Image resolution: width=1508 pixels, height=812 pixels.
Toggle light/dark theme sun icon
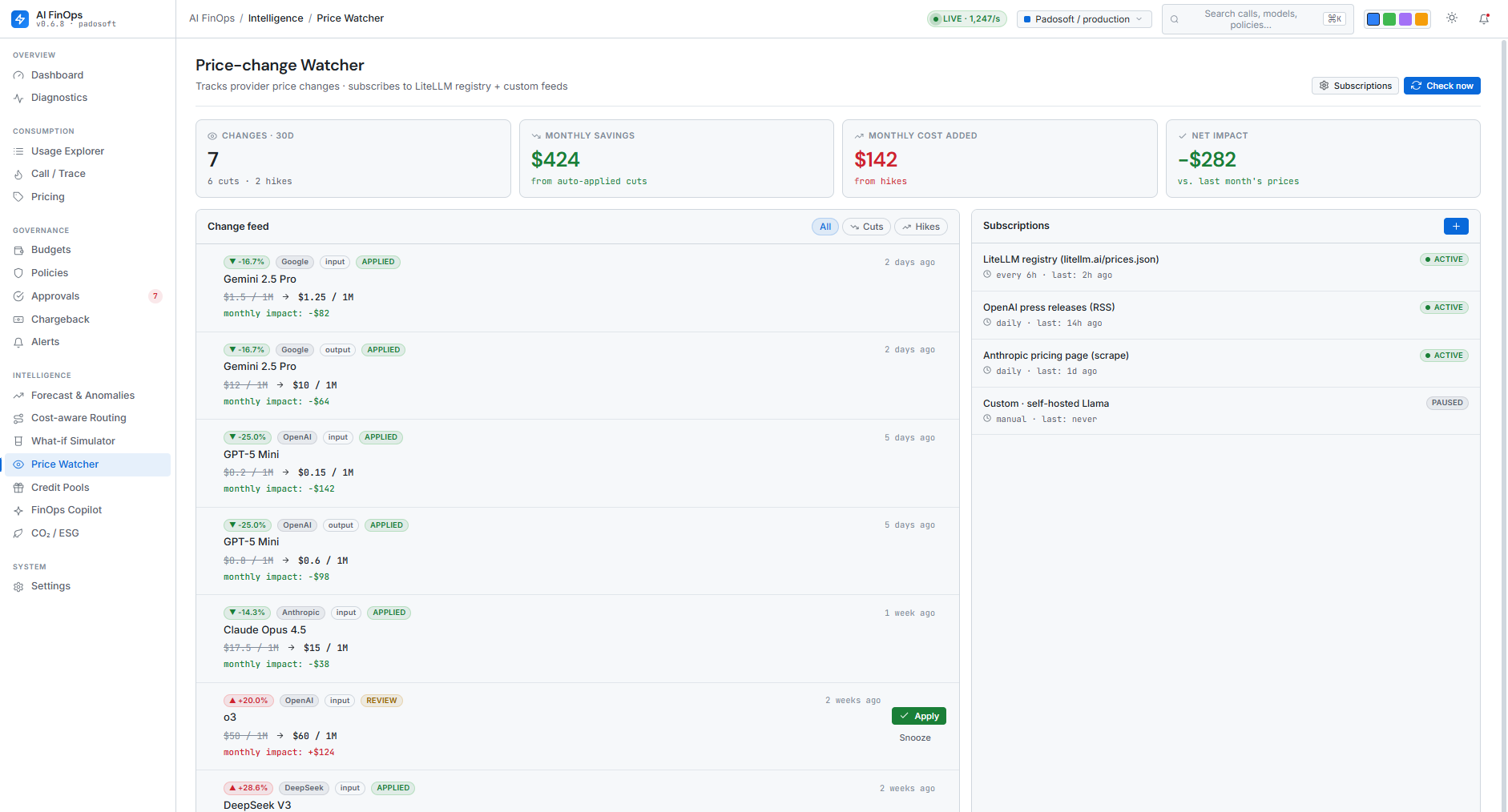click(x=1452, y=18)
